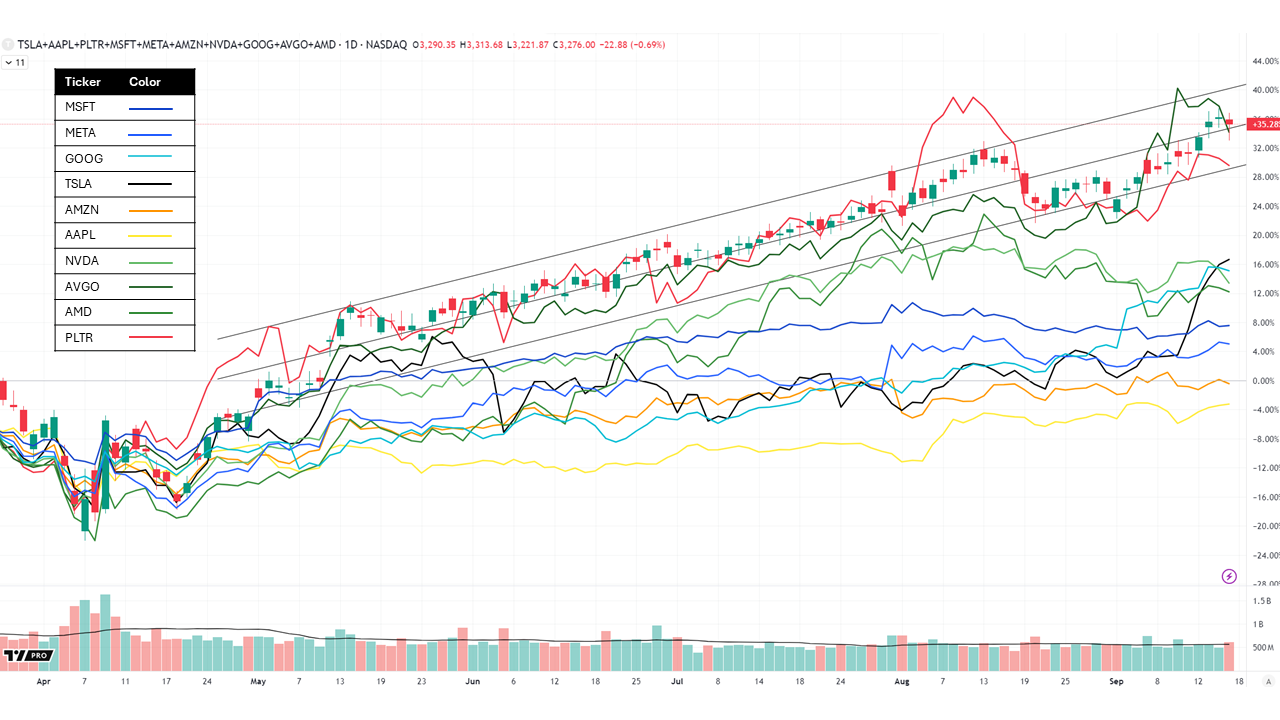The image size is (1280, 720).
Task: Click the Jul date label on time axis
Action: pos(677,681)
